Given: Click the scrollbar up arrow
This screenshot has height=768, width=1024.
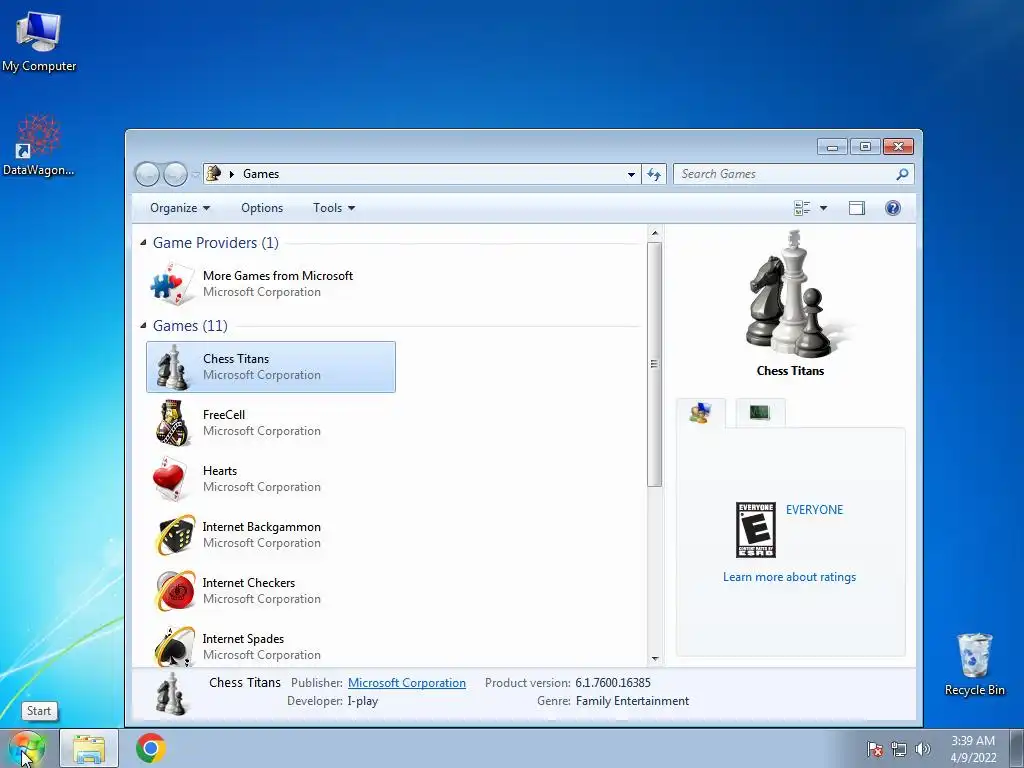Looking at the screenshot, I should point(654,233).
